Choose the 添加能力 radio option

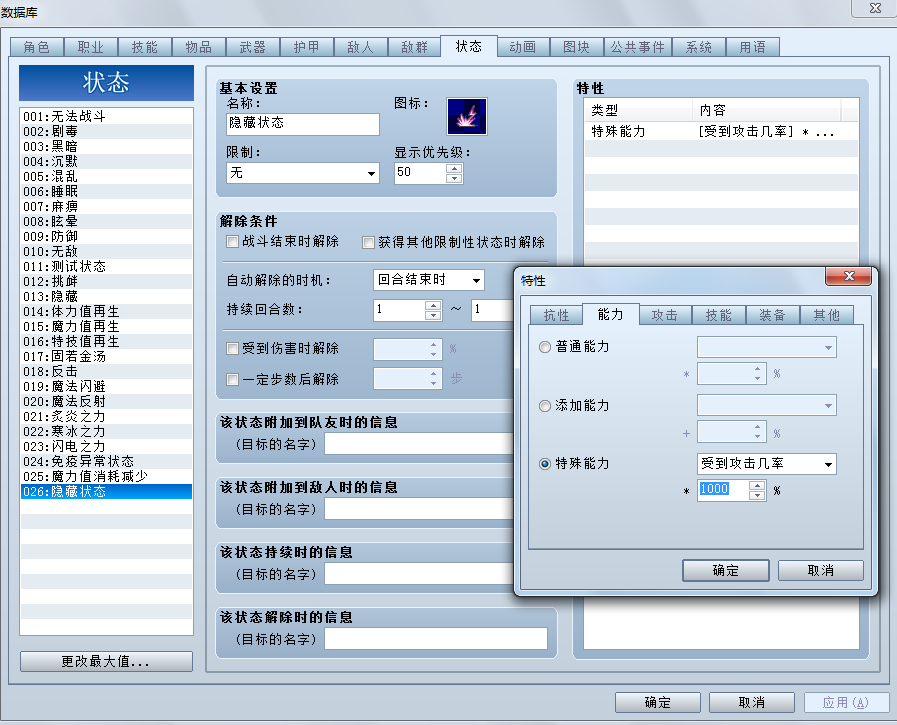tap(545, 406)
